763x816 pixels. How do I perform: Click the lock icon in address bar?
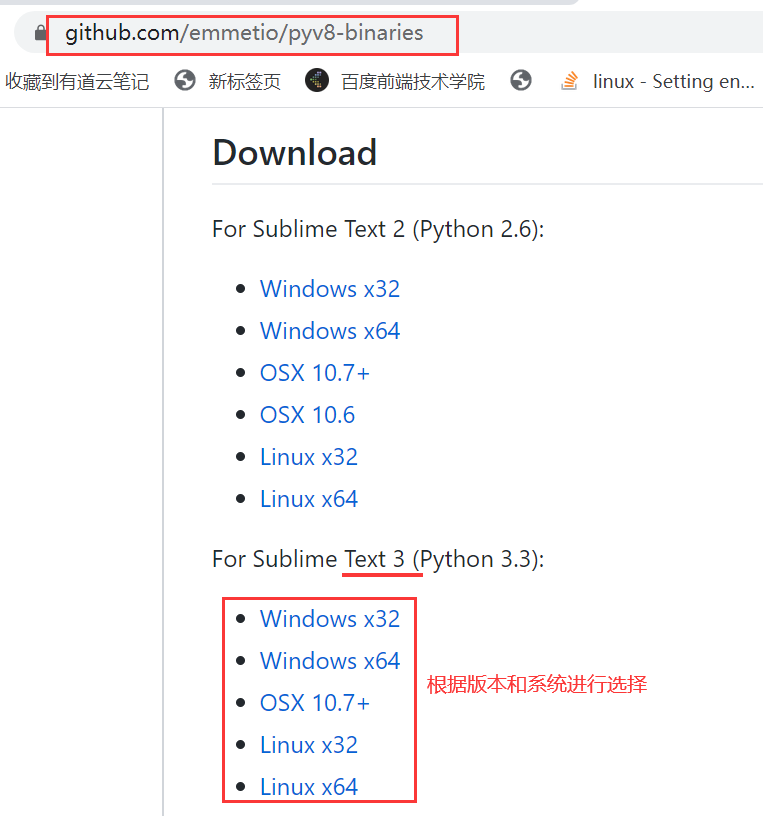41,34
